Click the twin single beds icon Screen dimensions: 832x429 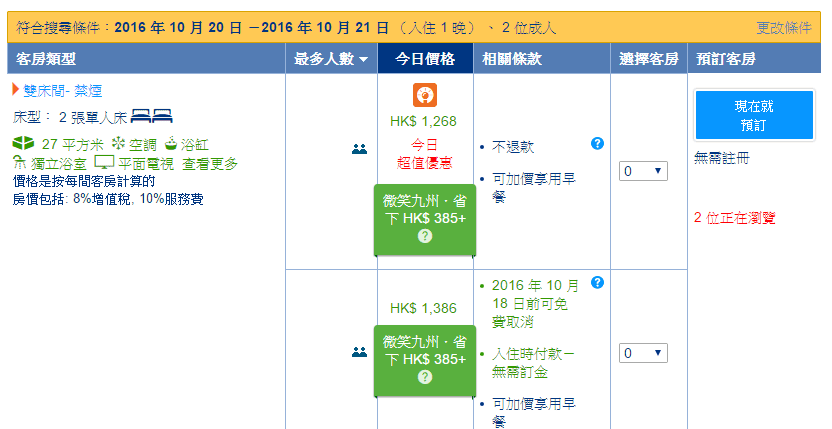pyautogui.click(x=152, y=117)
